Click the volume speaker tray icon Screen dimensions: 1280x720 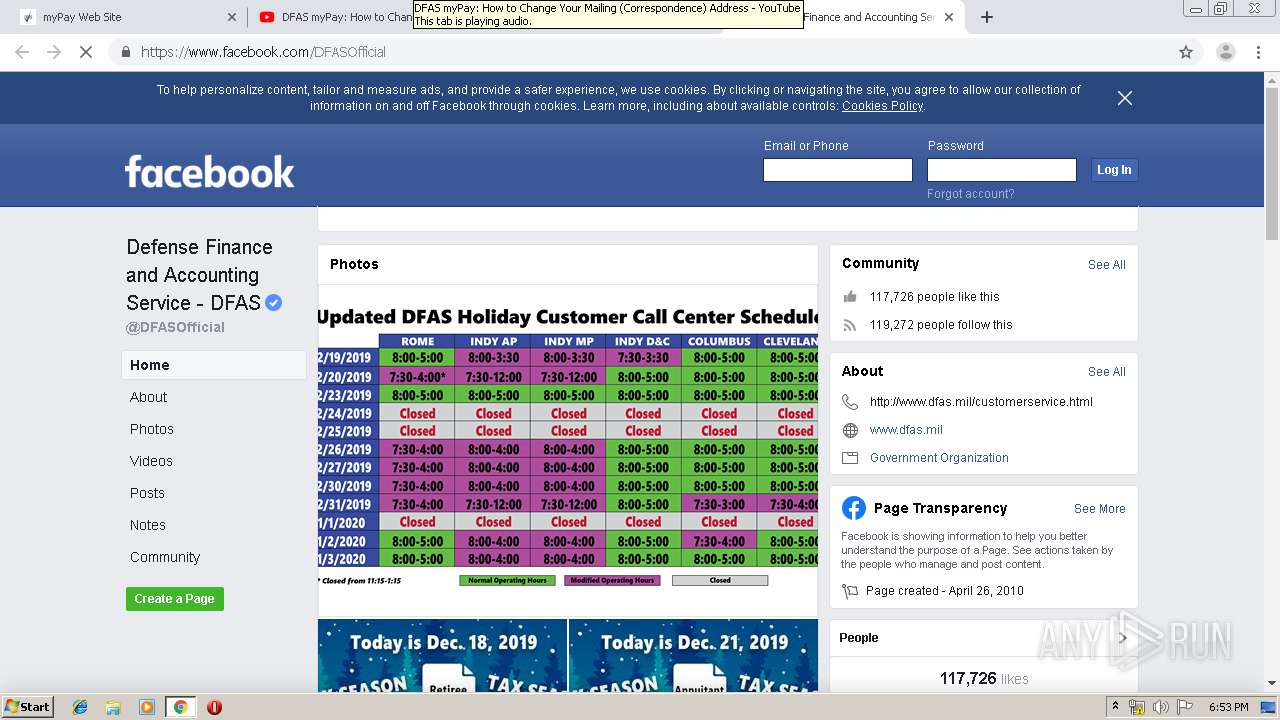[1160, 707]
